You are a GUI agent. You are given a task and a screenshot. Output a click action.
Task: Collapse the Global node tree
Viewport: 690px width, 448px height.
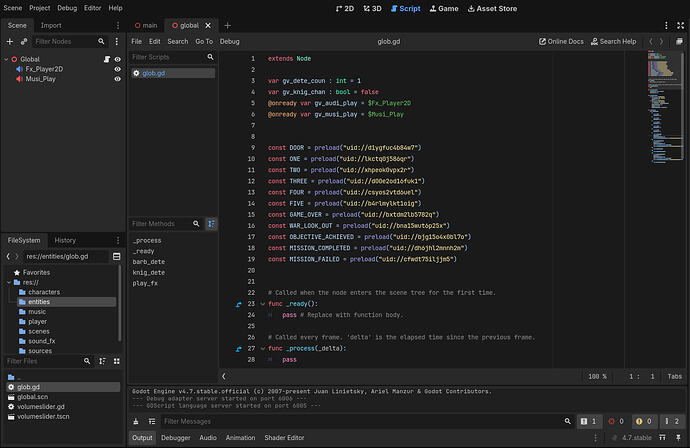point(6,59)
